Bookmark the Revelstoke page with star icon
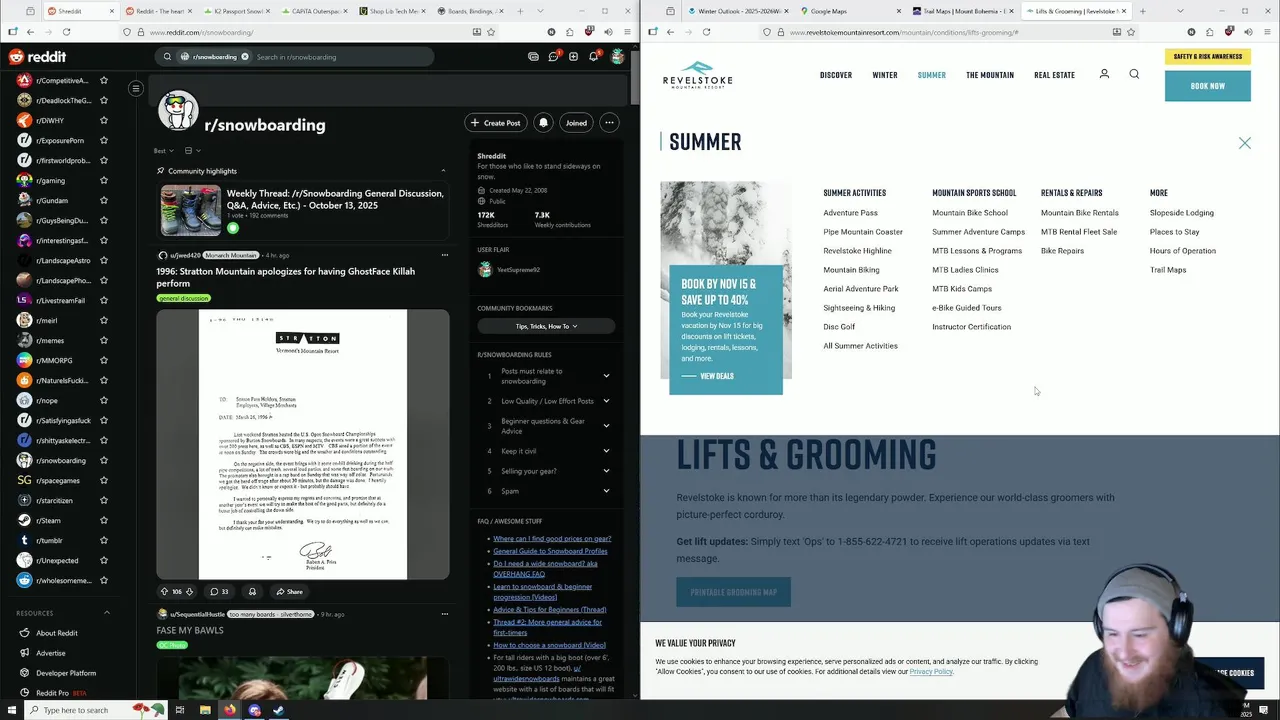The width and height of the screenshot is (1280, 720). coord(1131,32)
